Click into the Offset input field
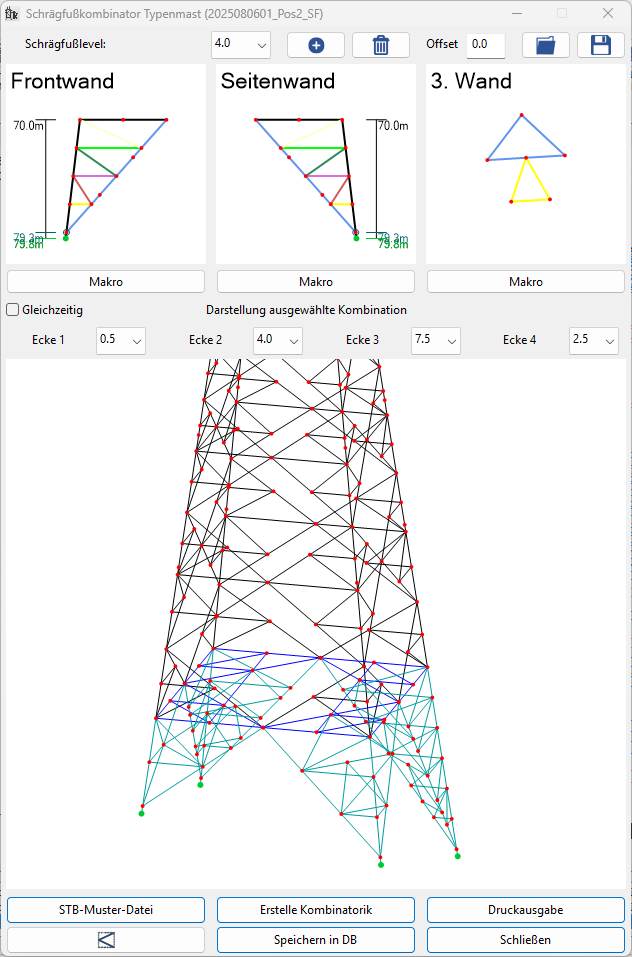Image resolution: width=632 pixels, height=957 pixels. [x=485, y=45]
